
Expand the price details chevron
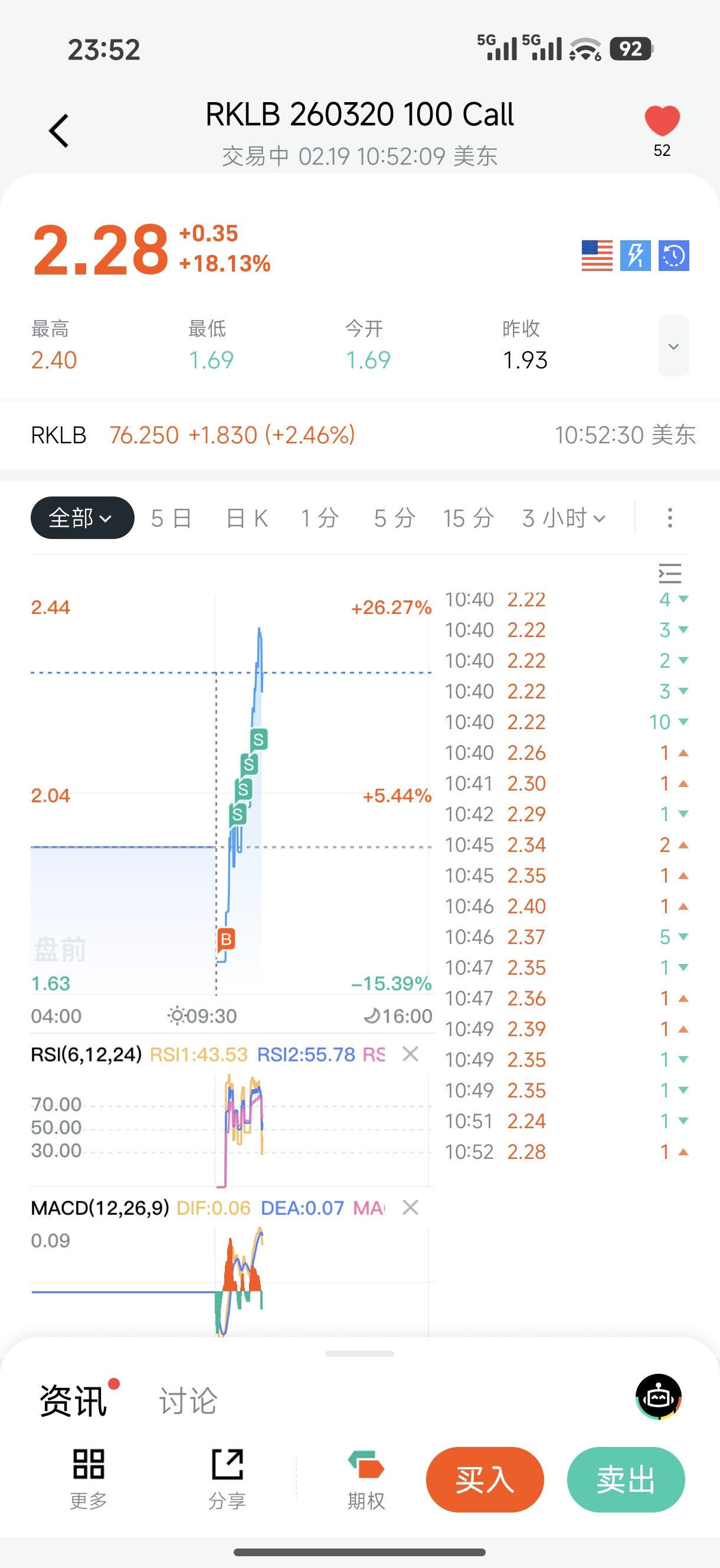click(673, 347)
